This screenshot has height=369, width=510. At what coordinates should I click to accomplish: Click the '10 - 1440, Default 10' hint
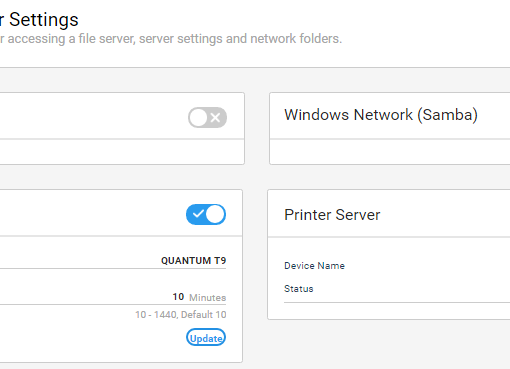[181, 314]
